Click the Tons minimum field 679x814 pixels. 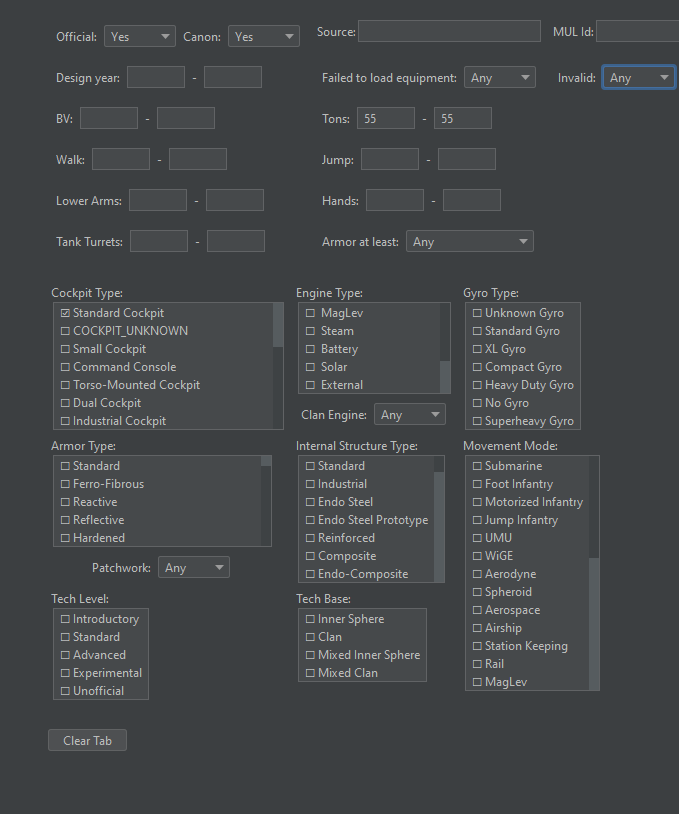[x=386, y=118]
